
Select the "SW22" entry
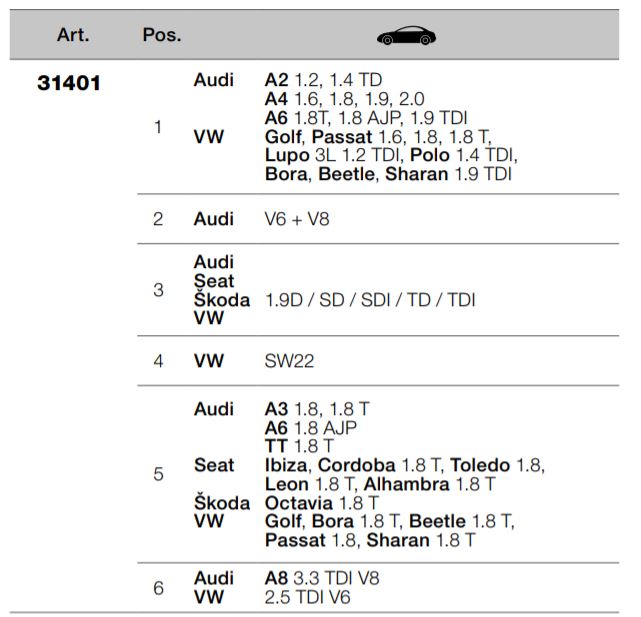(289, 360)
